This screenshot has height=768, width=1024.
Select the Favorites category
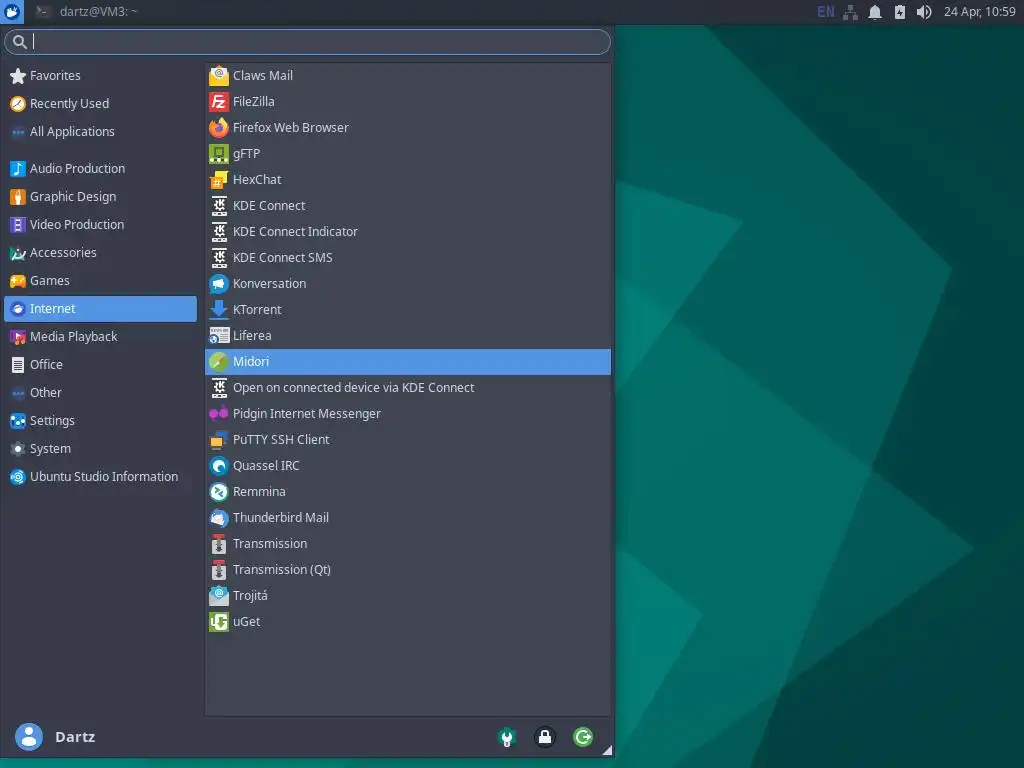101,76
